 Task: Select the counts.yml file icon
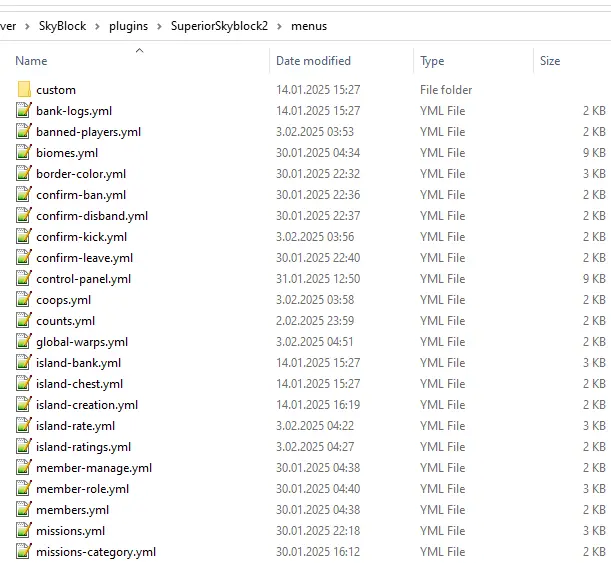24,321
